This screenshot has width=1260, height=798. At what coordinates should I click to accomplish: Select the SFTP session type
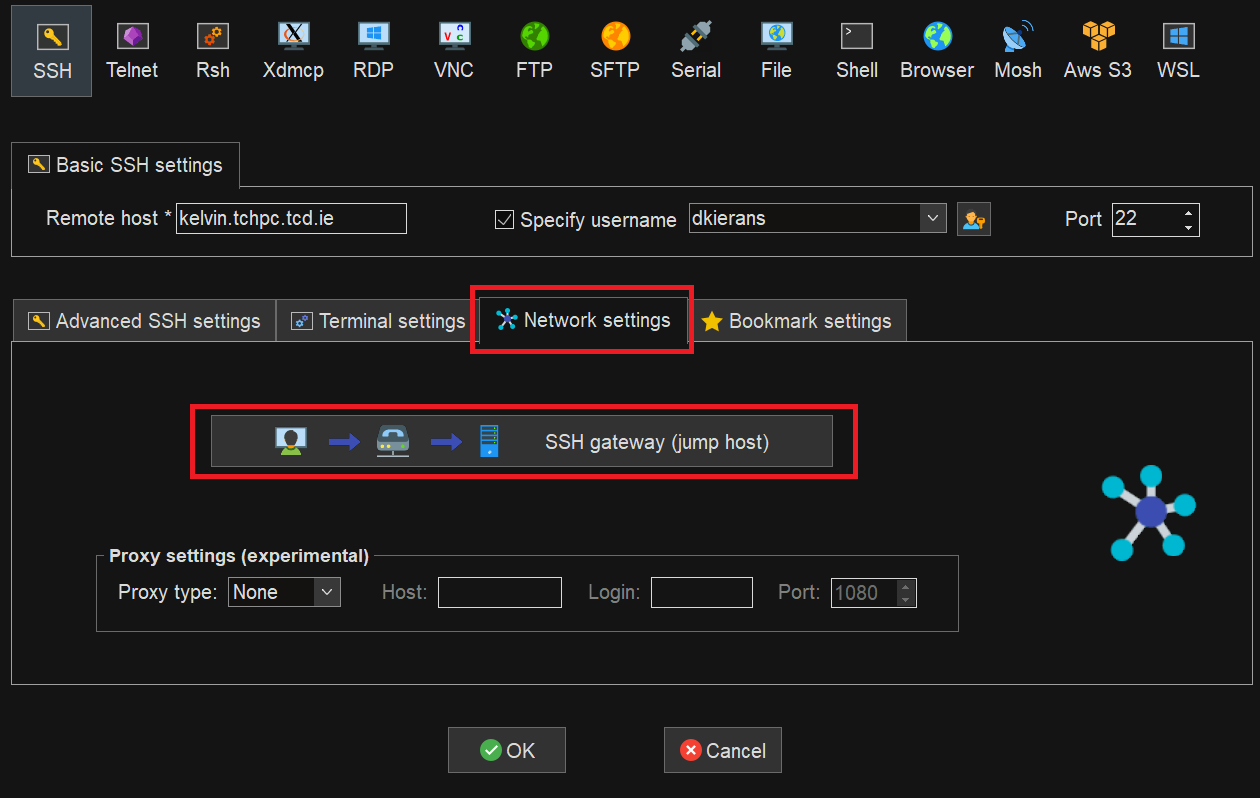tap(614, 50)
